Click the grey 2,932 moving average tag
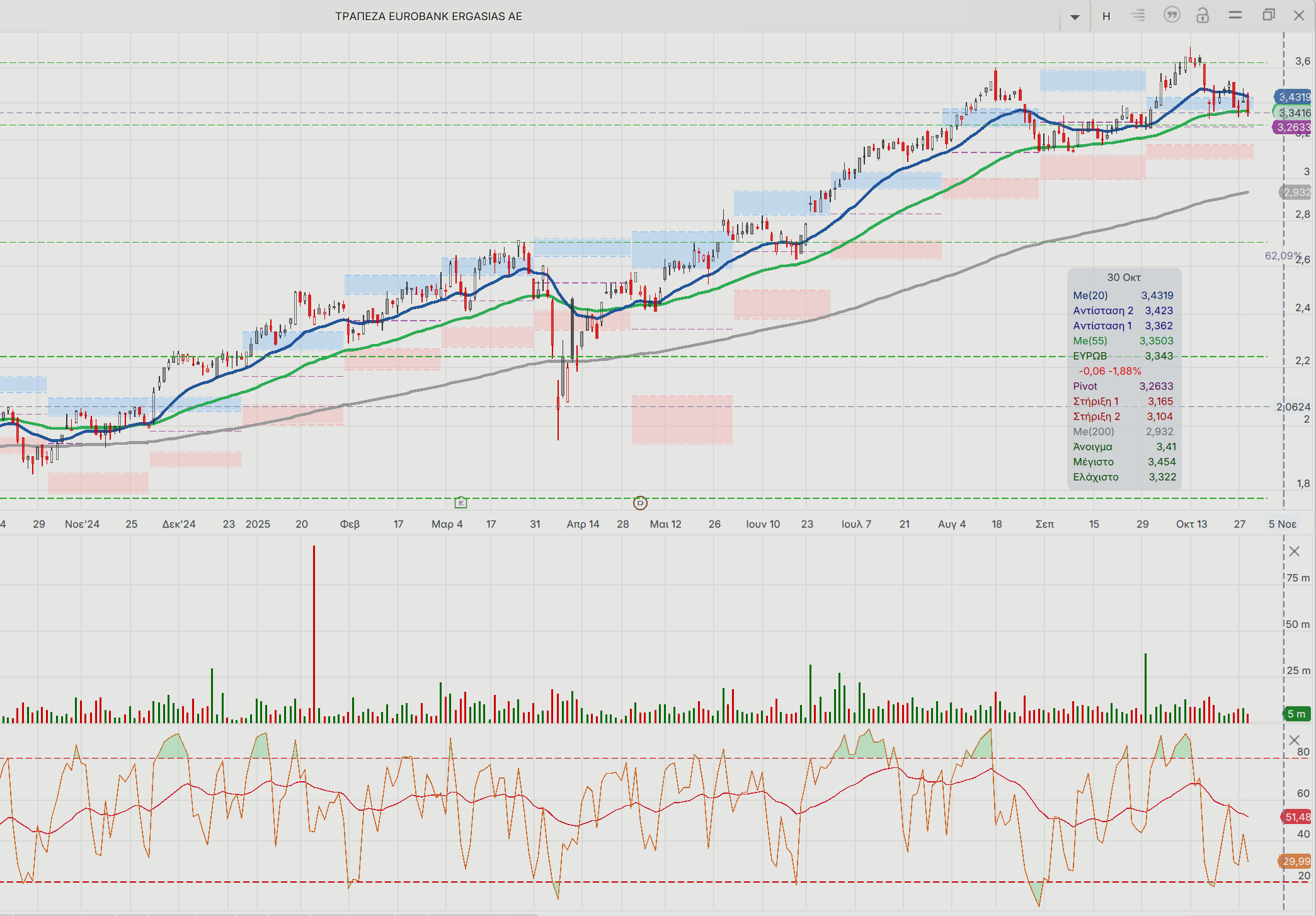Image resolution: width=1316 pixels, height=916 pixels. point(1296,192)
